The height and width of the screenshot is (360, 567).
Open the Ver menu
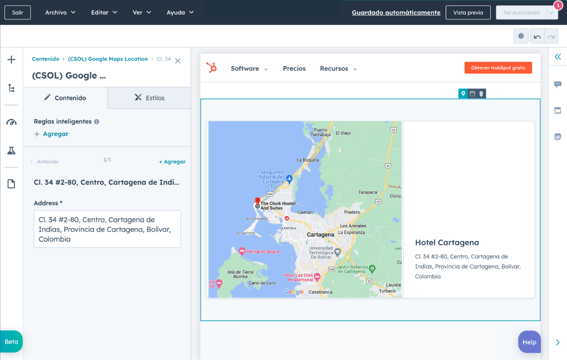tap(141, 12)
